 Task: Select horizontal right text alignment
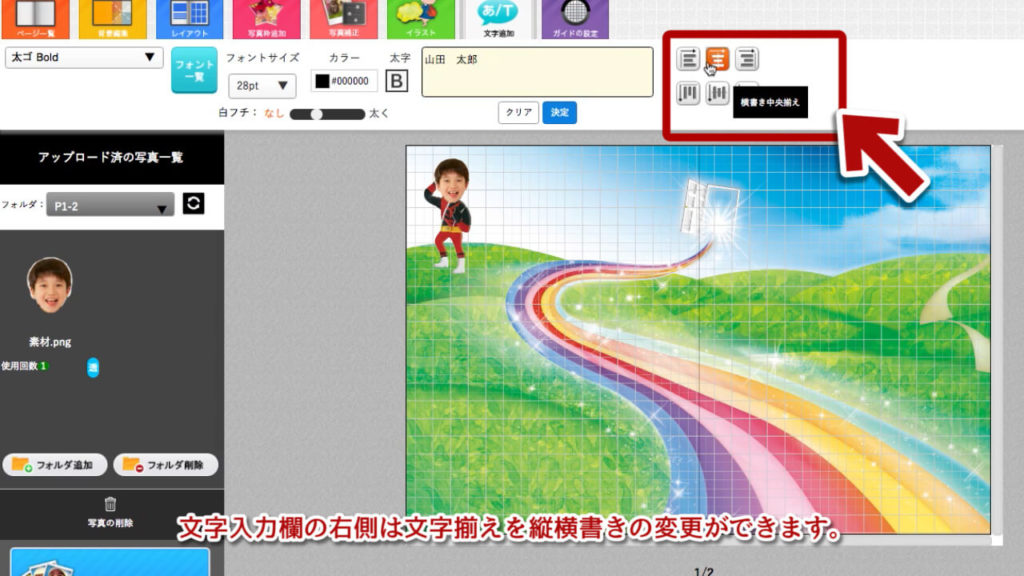[746, 59]
